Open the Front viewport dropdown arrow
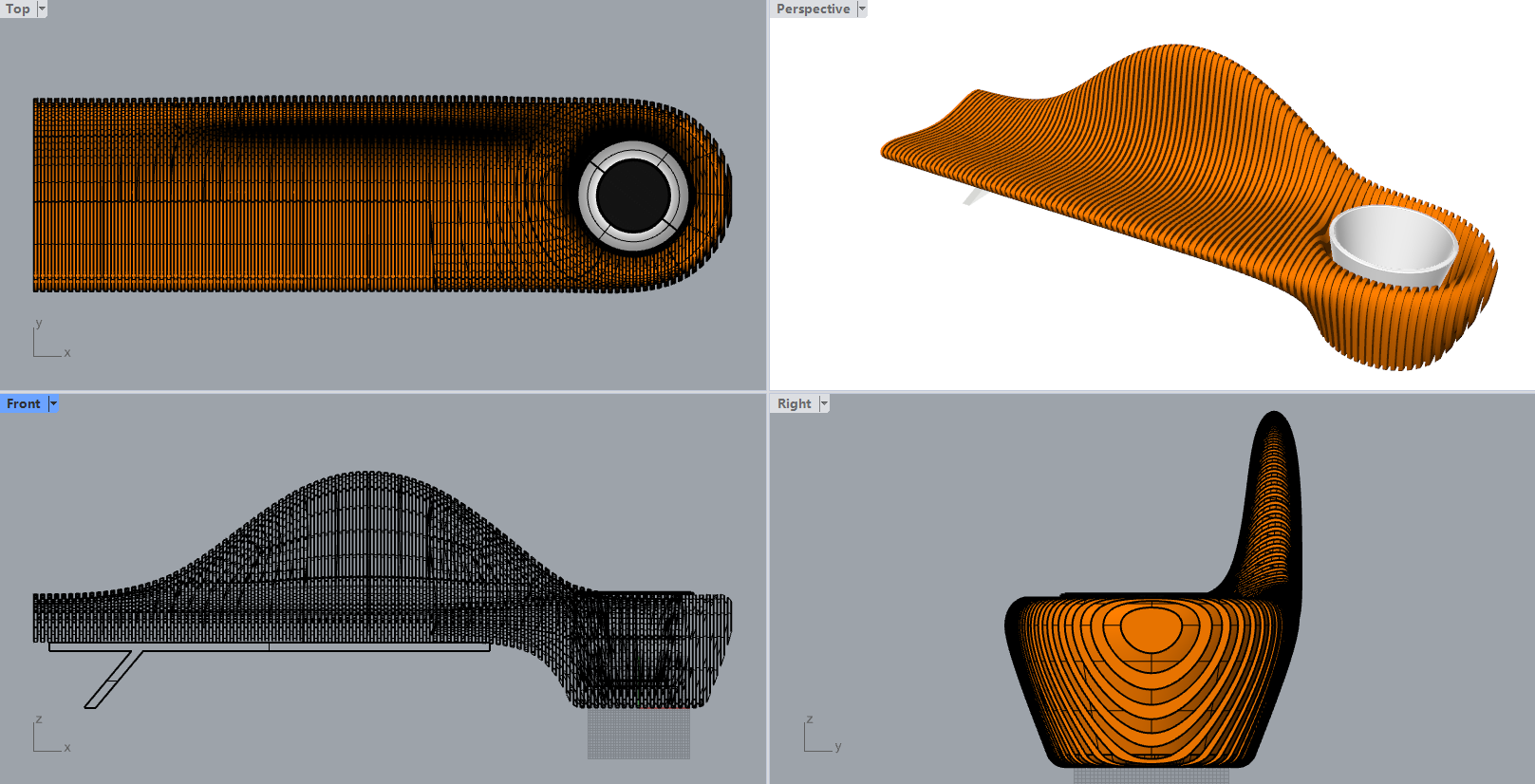The image size is (1535, 784). [53, 403]
